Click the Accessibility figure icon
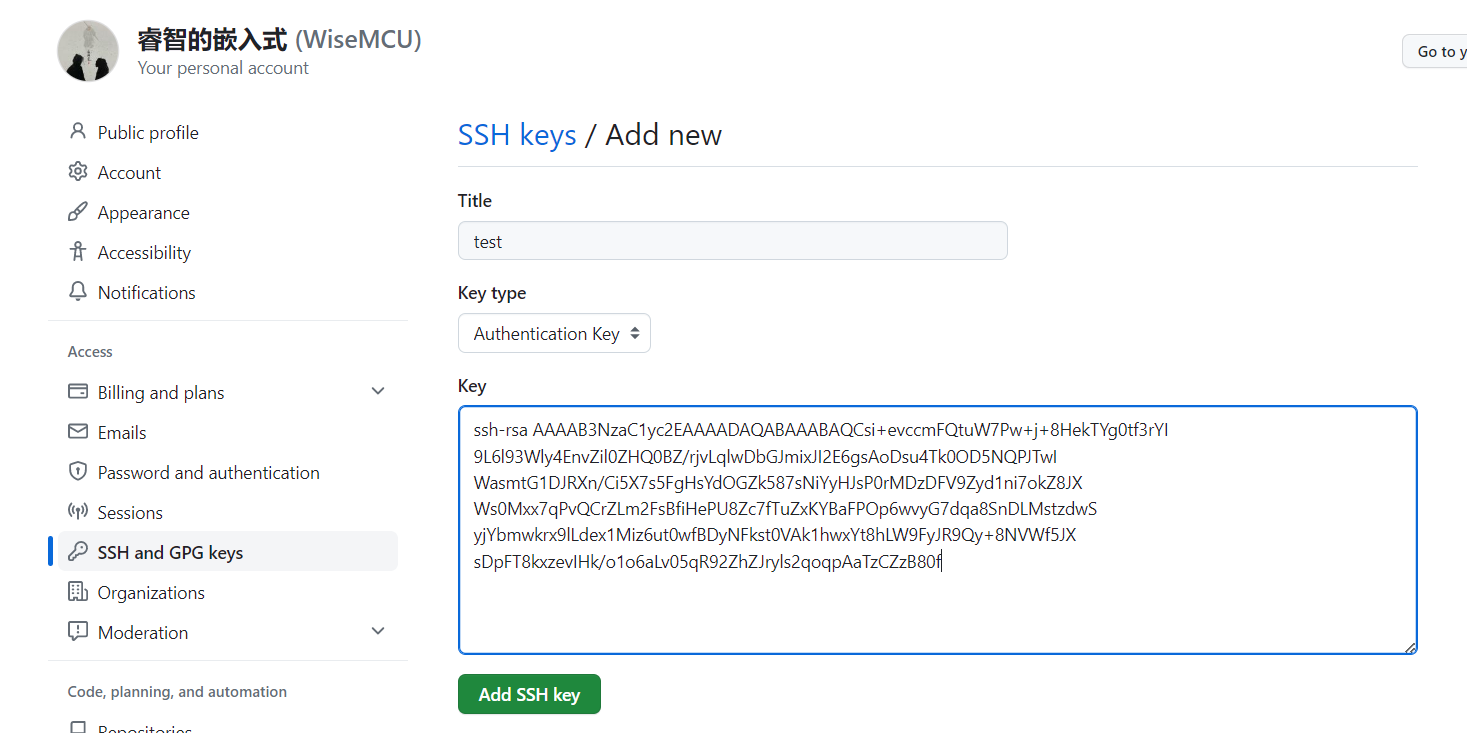Viewport: 1467px width, 733px height. coord(77,252)
